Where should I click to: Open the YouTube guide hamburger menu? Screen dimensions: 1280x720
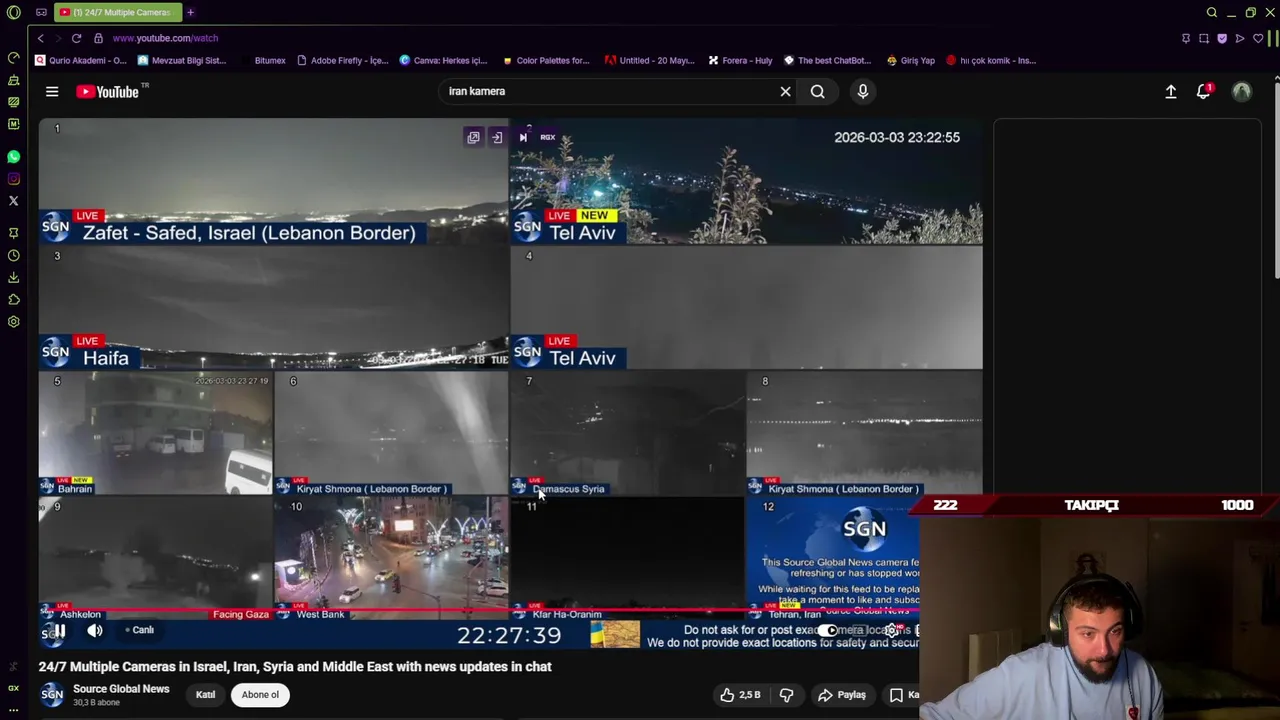tap(52, 92)
